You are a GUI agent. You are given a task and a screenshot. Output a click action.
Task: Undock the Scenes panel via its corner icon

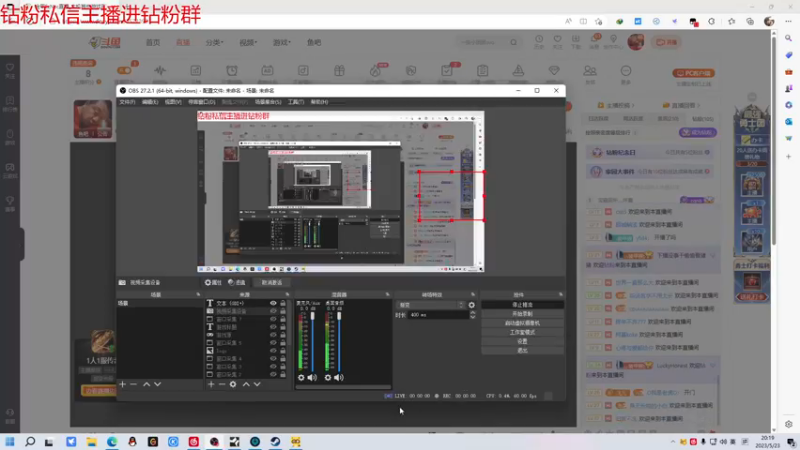198,294
